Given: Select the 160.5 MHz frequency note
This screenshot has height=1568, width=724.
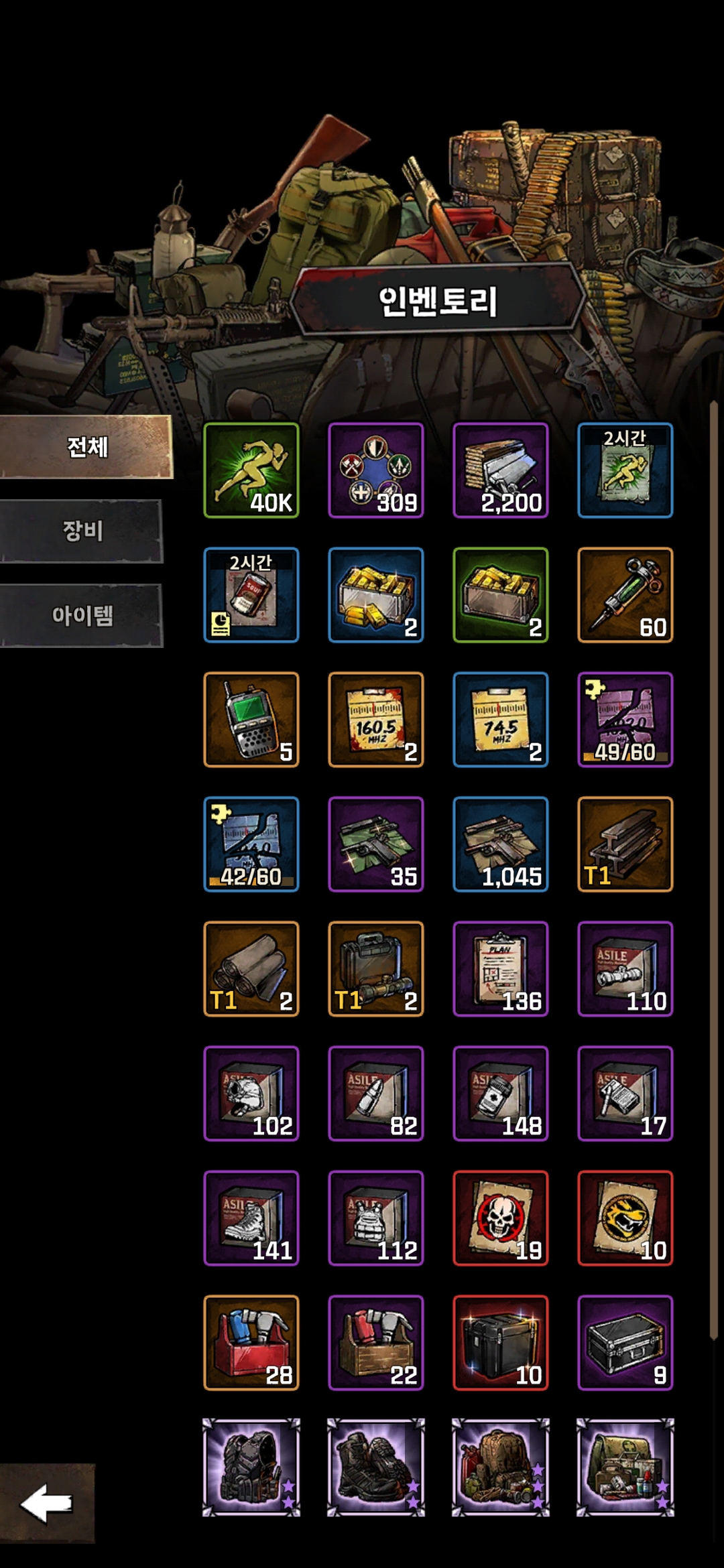Looking at the screenshot, I should point(376,719).
